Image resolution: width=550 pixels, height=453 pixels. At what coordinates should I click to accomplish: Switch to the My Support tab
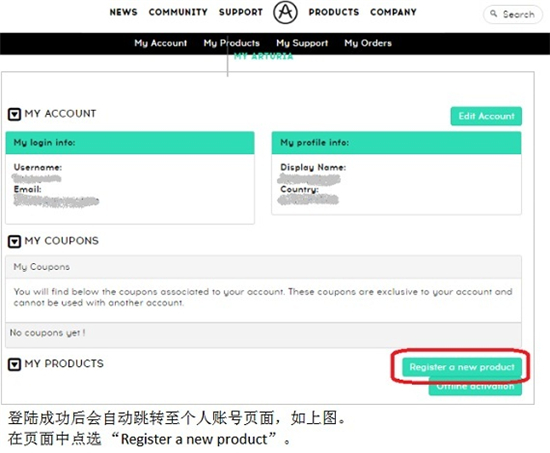pyautogui.click(x=302, y=43)
